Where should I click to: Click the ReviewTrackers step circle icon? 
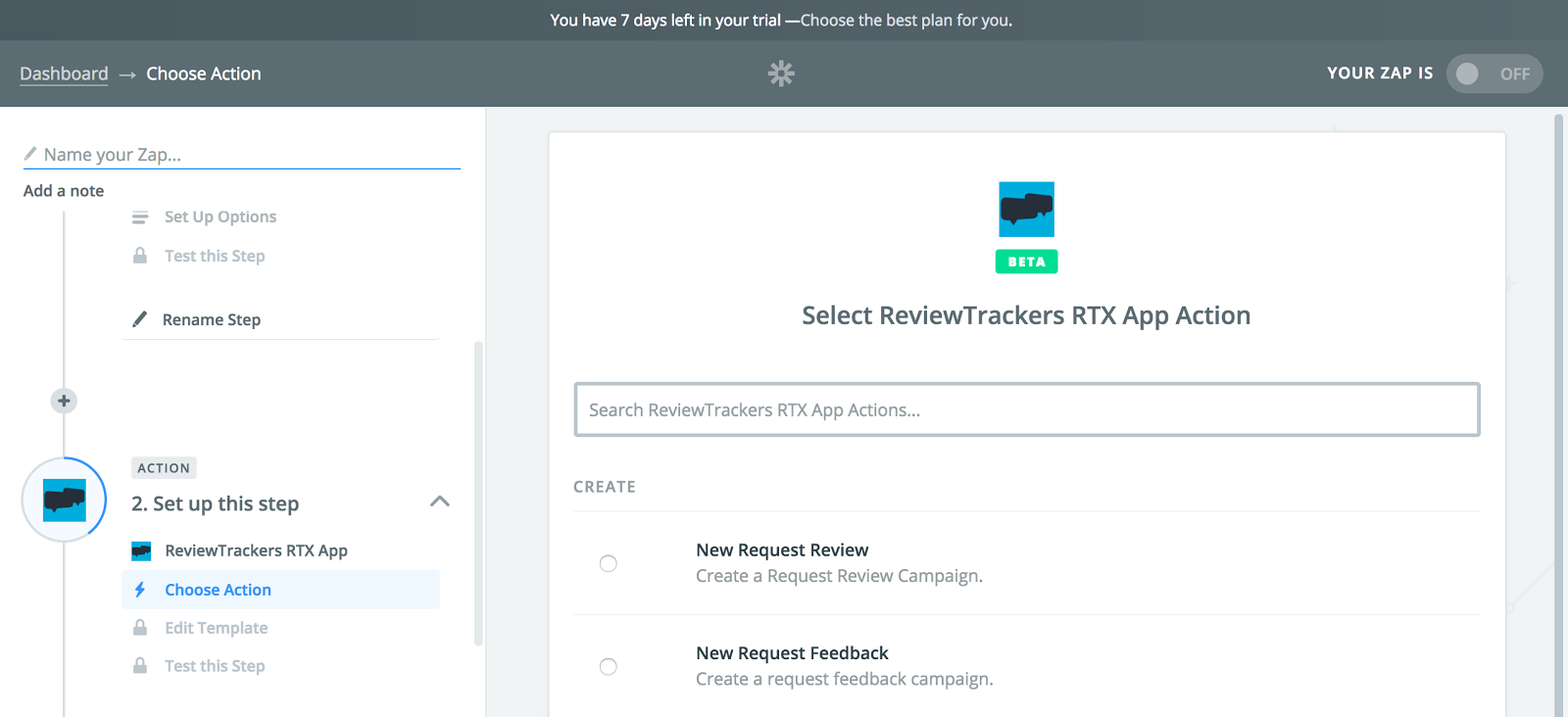(x=64, y=500)
